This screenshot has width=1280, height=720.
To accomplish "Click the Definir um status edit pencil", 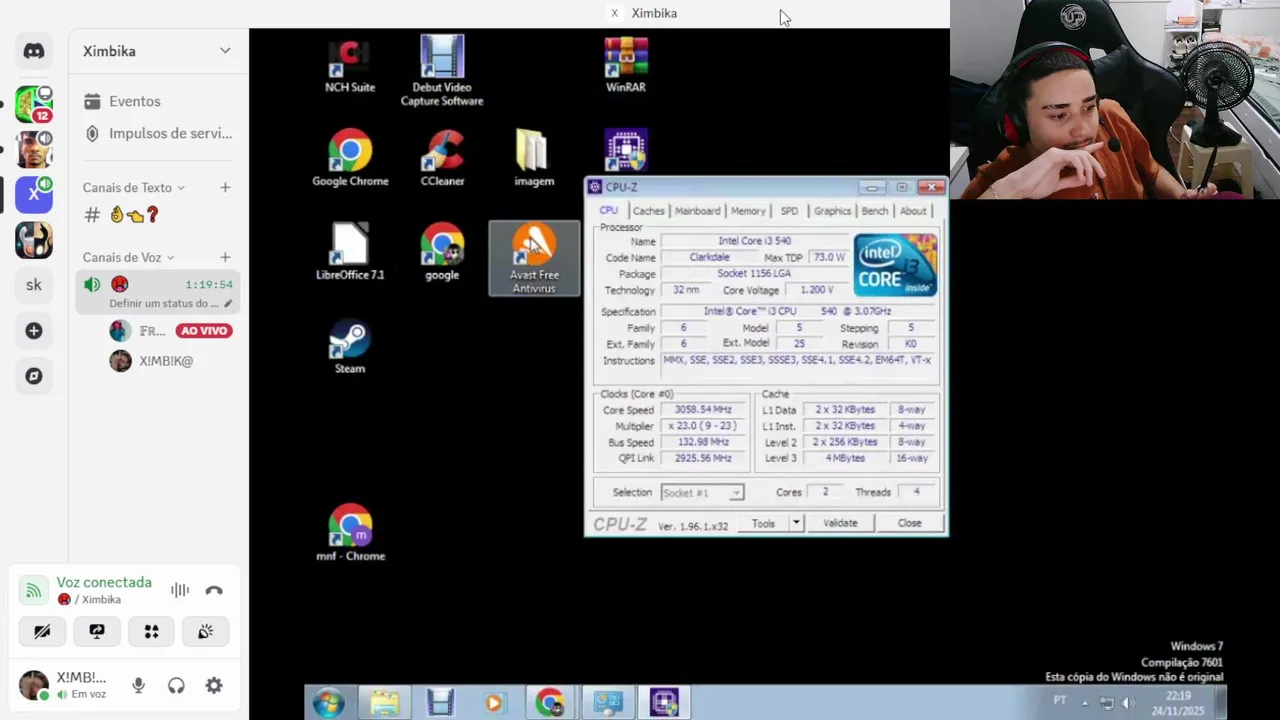I will tap(228, 303).
